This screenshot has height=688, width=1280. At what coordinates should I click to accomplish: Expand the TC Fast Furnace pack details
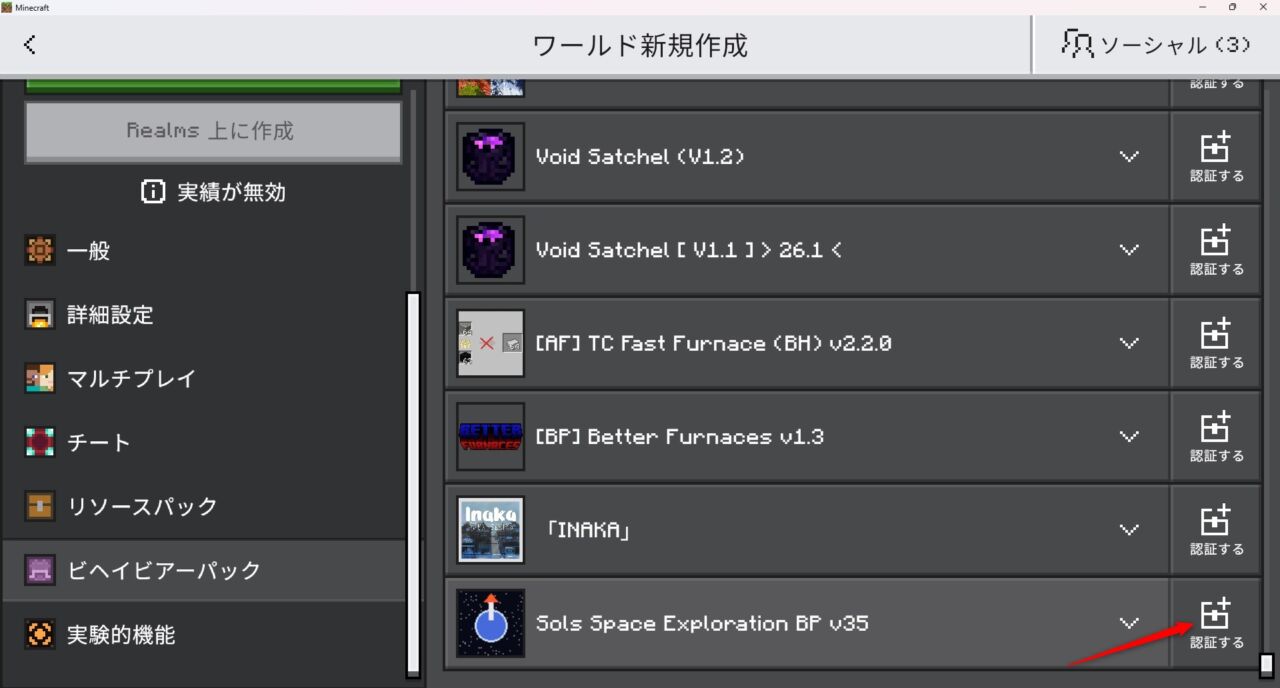click(x=1129, y=343)
